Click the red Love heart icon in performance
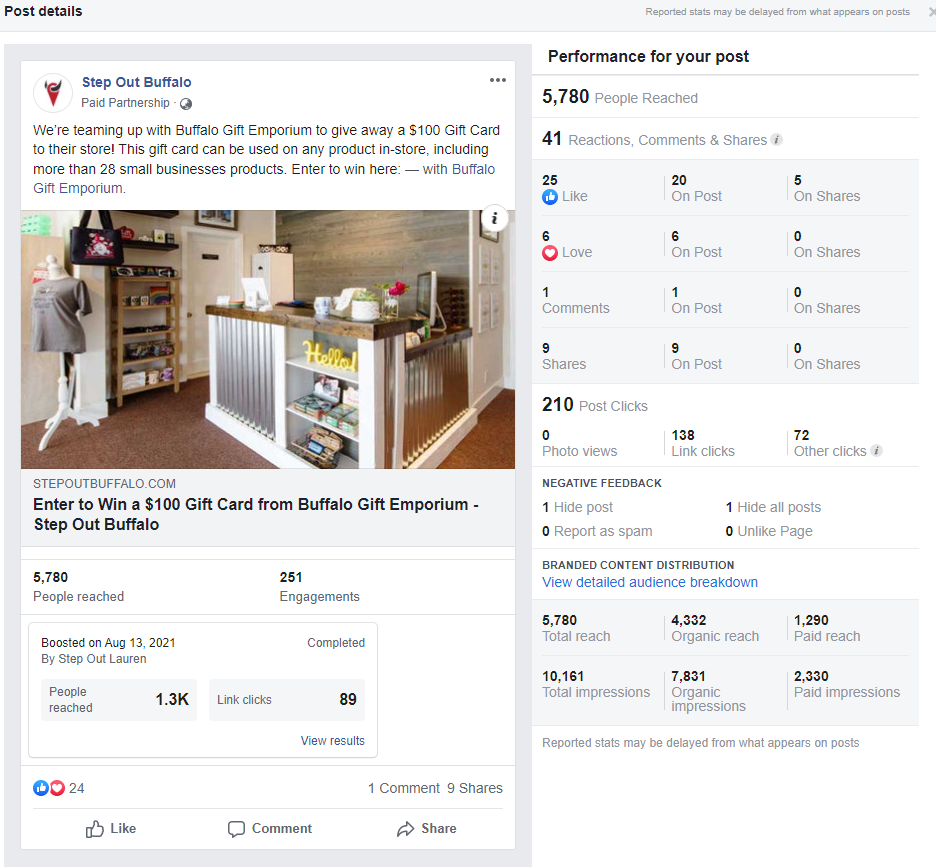 pyautogui.click(x=550, y=253)
